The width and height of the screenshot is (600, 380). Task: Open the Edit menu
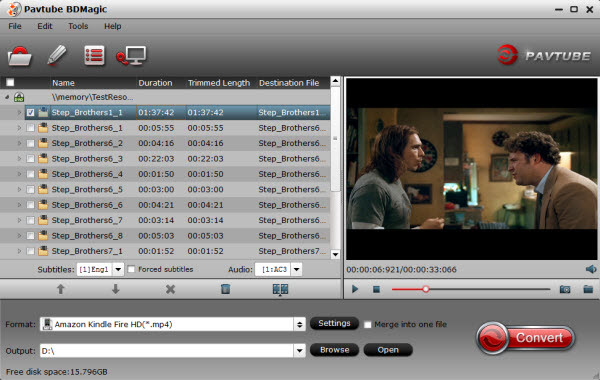click(x=45, y=26)
